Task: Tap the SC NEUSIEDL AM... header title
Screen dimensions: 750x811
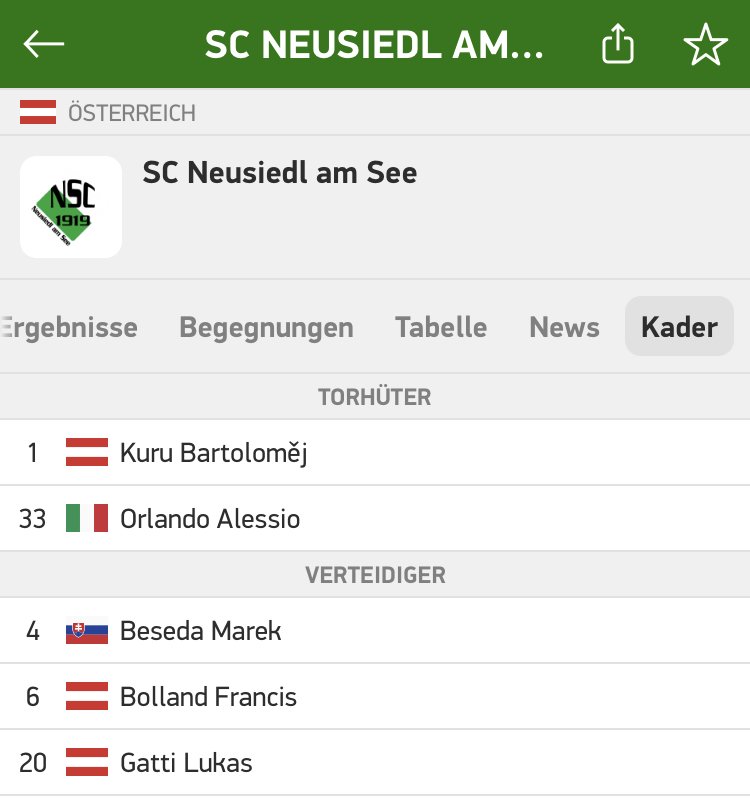Action: coord(374,45)
